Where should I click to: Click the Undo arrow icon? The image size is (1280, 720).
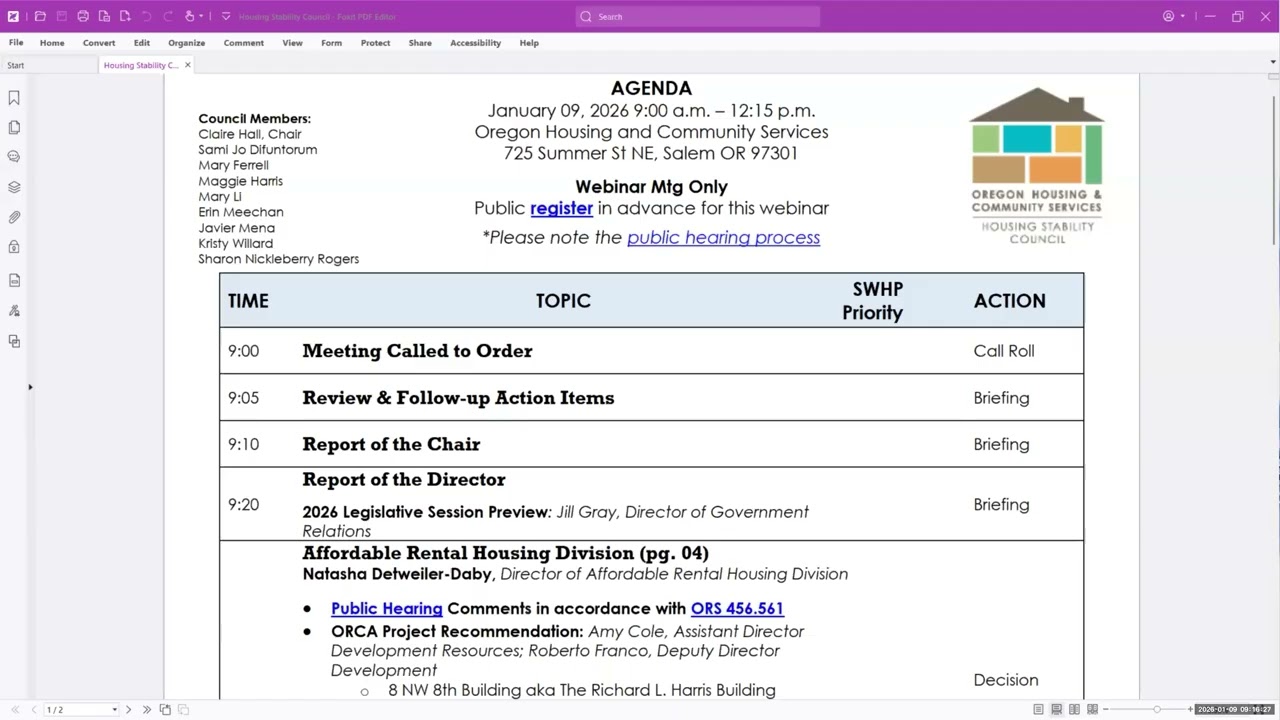pyautogui.click(x=146, y=16)
